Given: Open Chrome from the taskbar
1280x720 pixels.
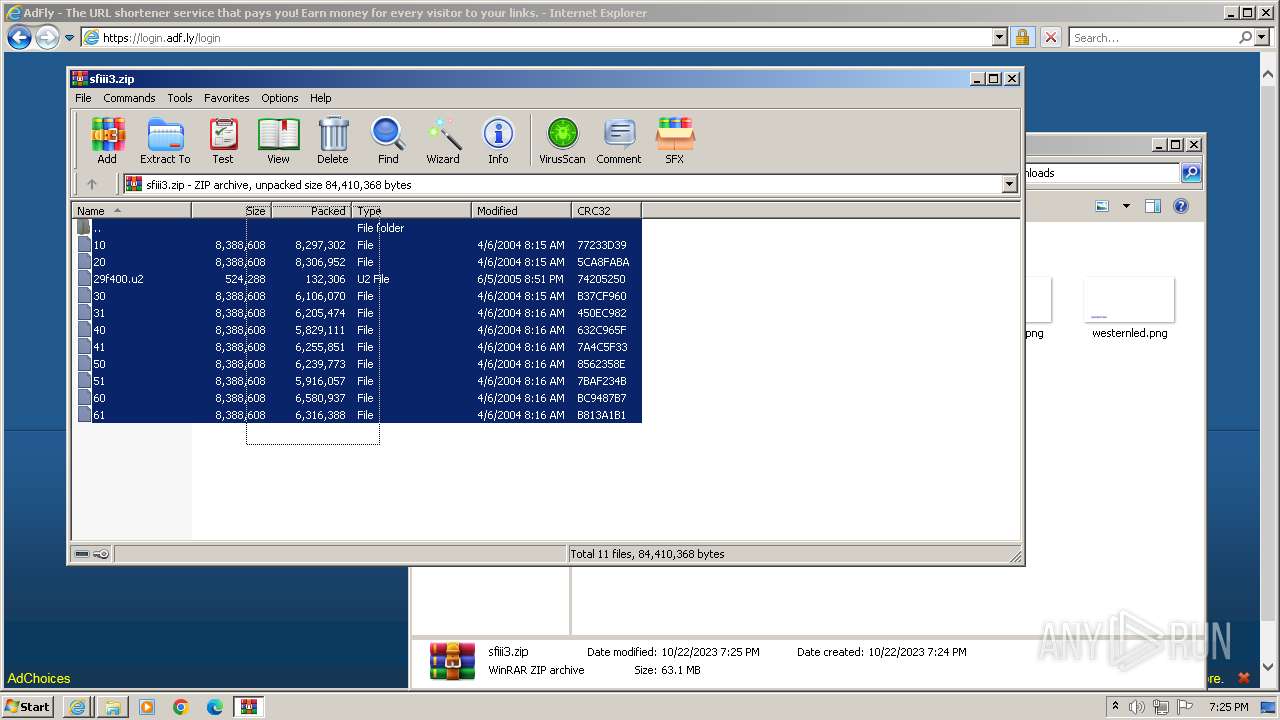Looking at the screenshot, I should pos(181,707).
